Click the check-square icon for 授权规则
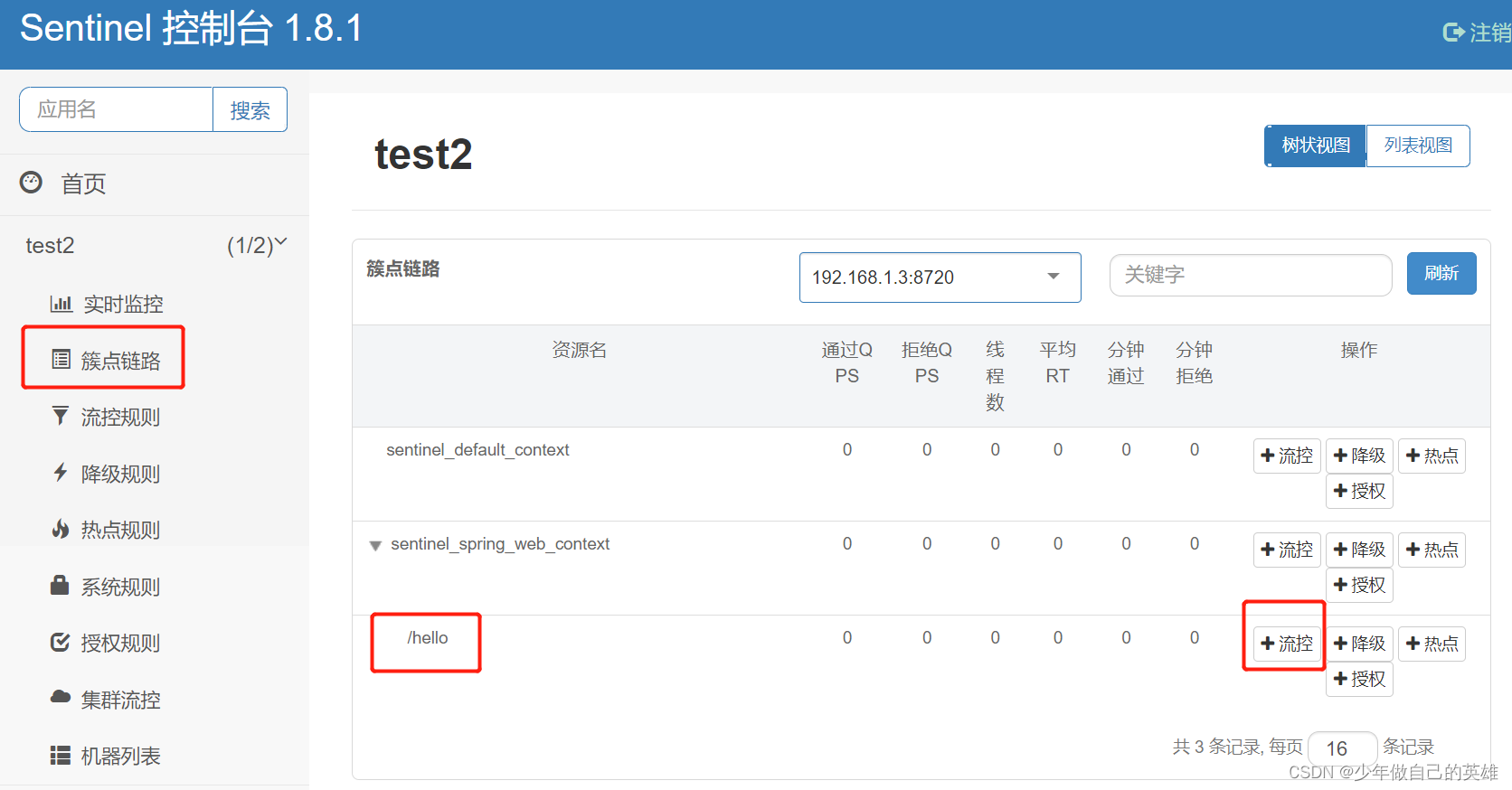This screenshot has height=790, width=1512. (x=60, y=642)
